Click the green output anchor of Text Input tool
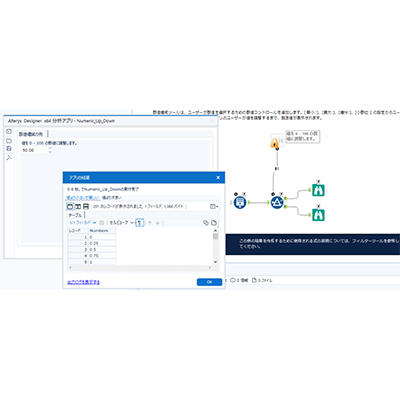Viewport: 400px width, 400px height. pos(249,202)
